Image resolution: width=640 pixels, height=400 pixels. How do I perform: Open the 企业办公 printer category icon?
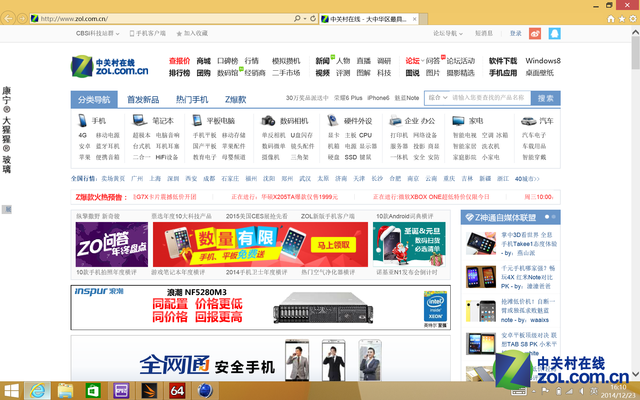pos(395,120)
